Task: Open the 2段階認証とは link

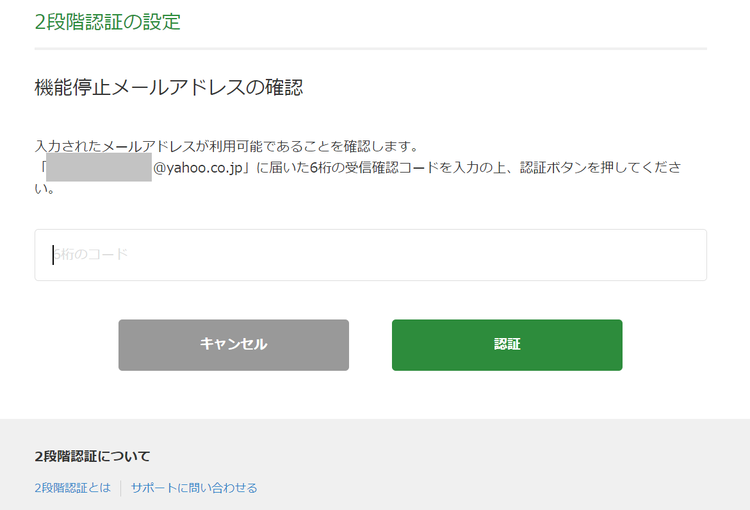Action: [72, 488]
